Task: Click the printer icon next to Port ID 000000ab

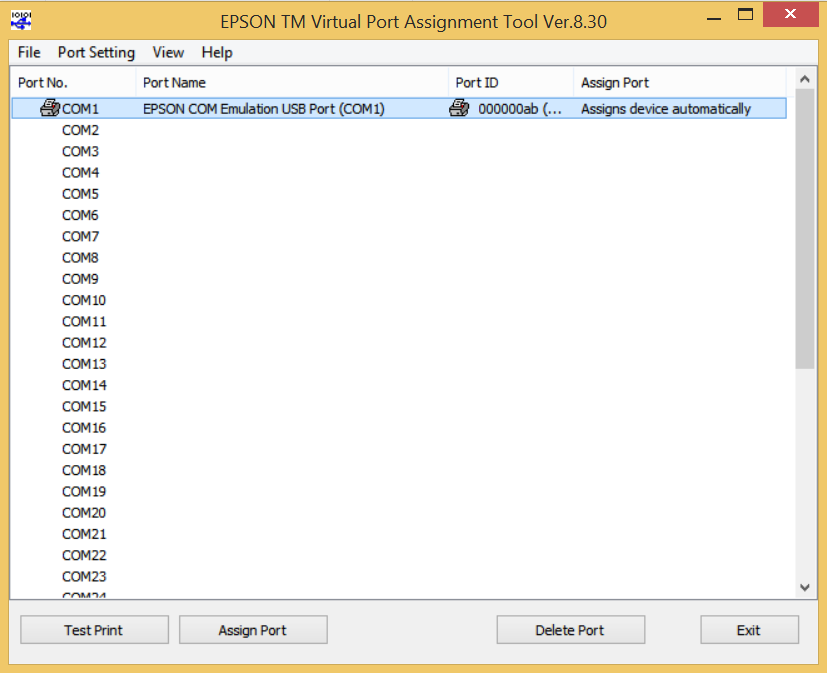Action: coord(459,108)
